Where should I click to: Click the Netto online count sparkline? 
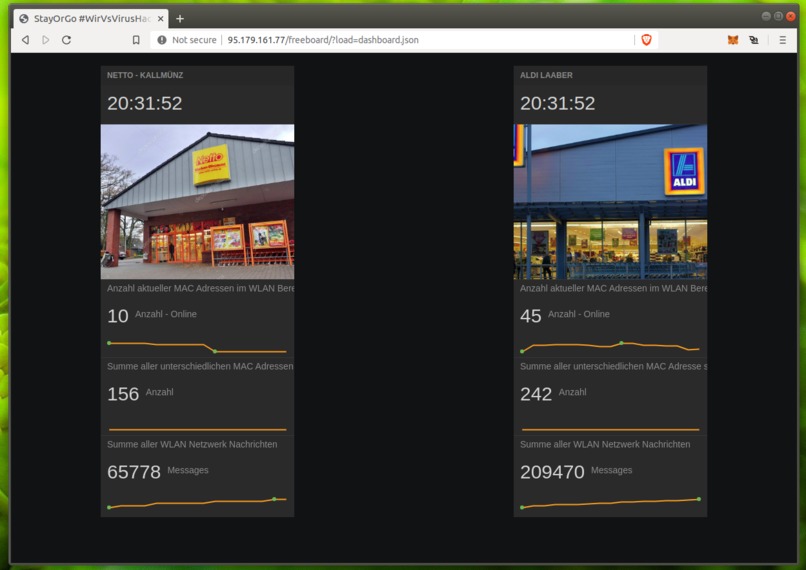pos(197,347)
